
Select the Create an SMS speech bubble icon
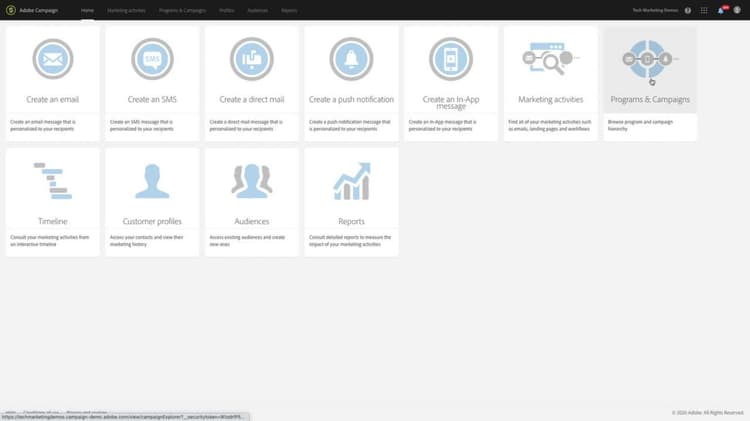[152, 59]
